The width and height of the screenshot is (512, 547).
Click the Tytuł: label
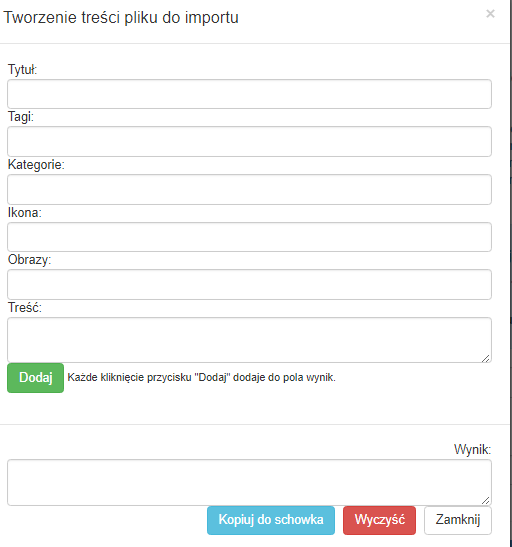[23, 69]
